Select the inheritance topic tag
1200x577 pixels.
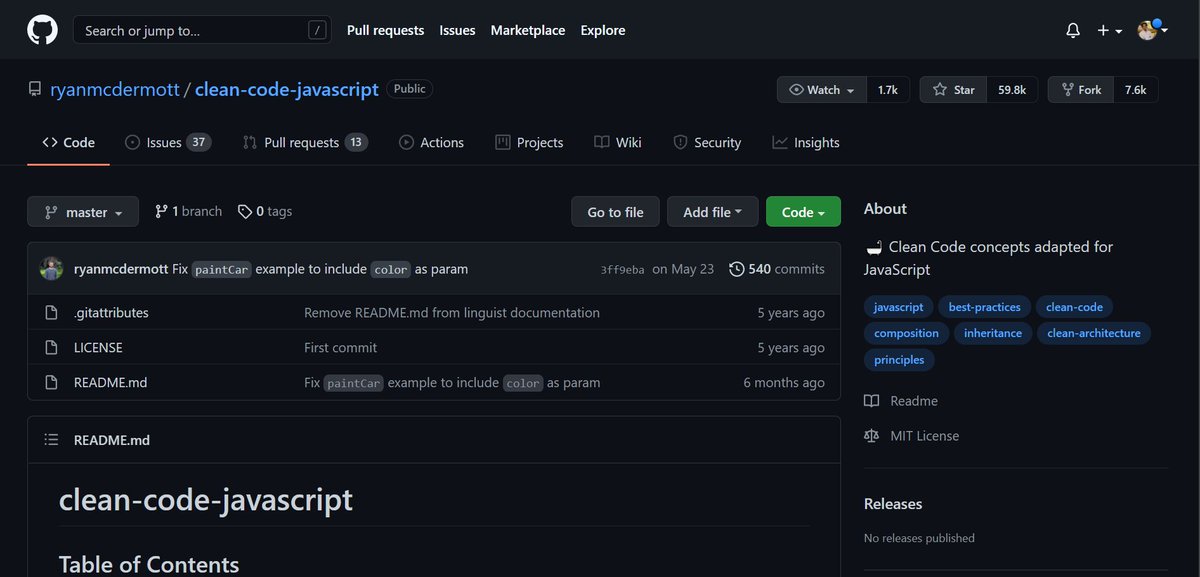[993, 333]
